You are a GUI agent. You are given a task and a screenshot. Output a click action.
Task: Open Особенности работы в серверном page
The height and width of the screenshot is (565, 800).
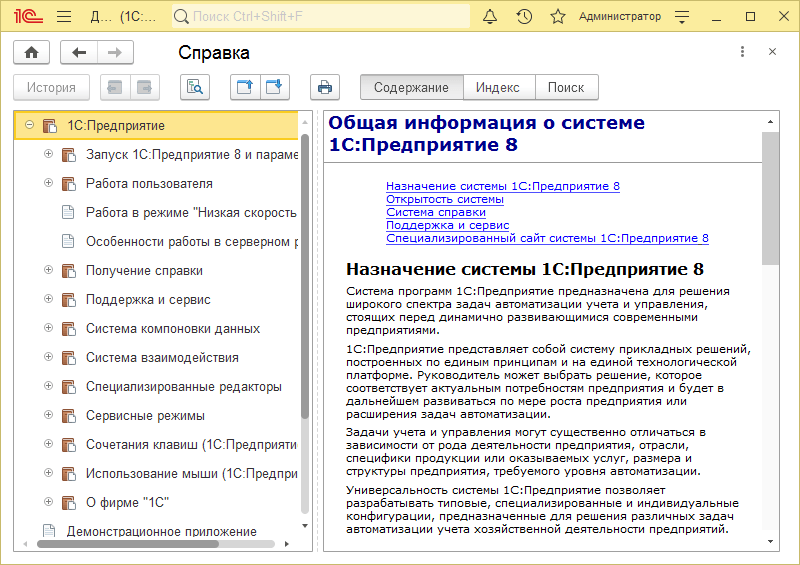[x=192, y=242]
